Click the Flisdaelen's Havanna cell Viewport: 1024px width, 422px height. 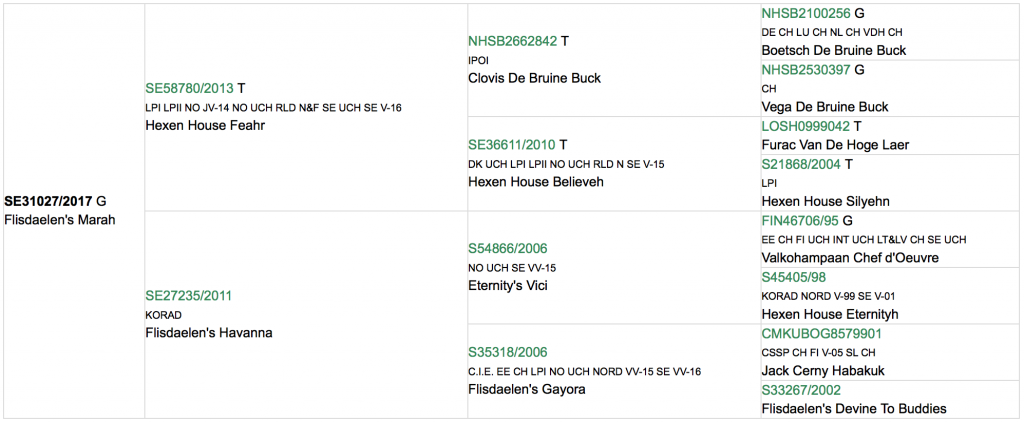click(306, 314)
